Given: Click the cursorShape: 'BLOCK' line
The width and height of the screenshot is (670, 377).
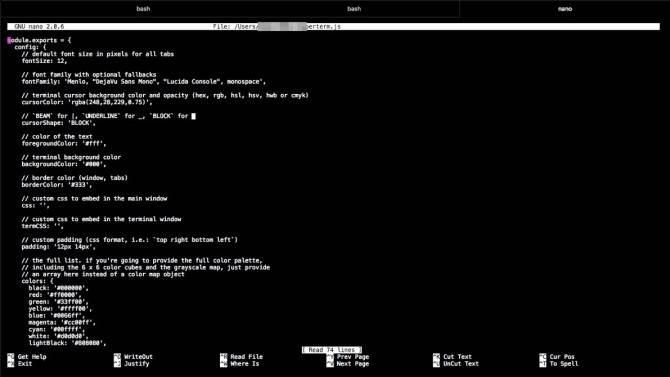Looking at the screenshot, I should click(x=59, y=123).
